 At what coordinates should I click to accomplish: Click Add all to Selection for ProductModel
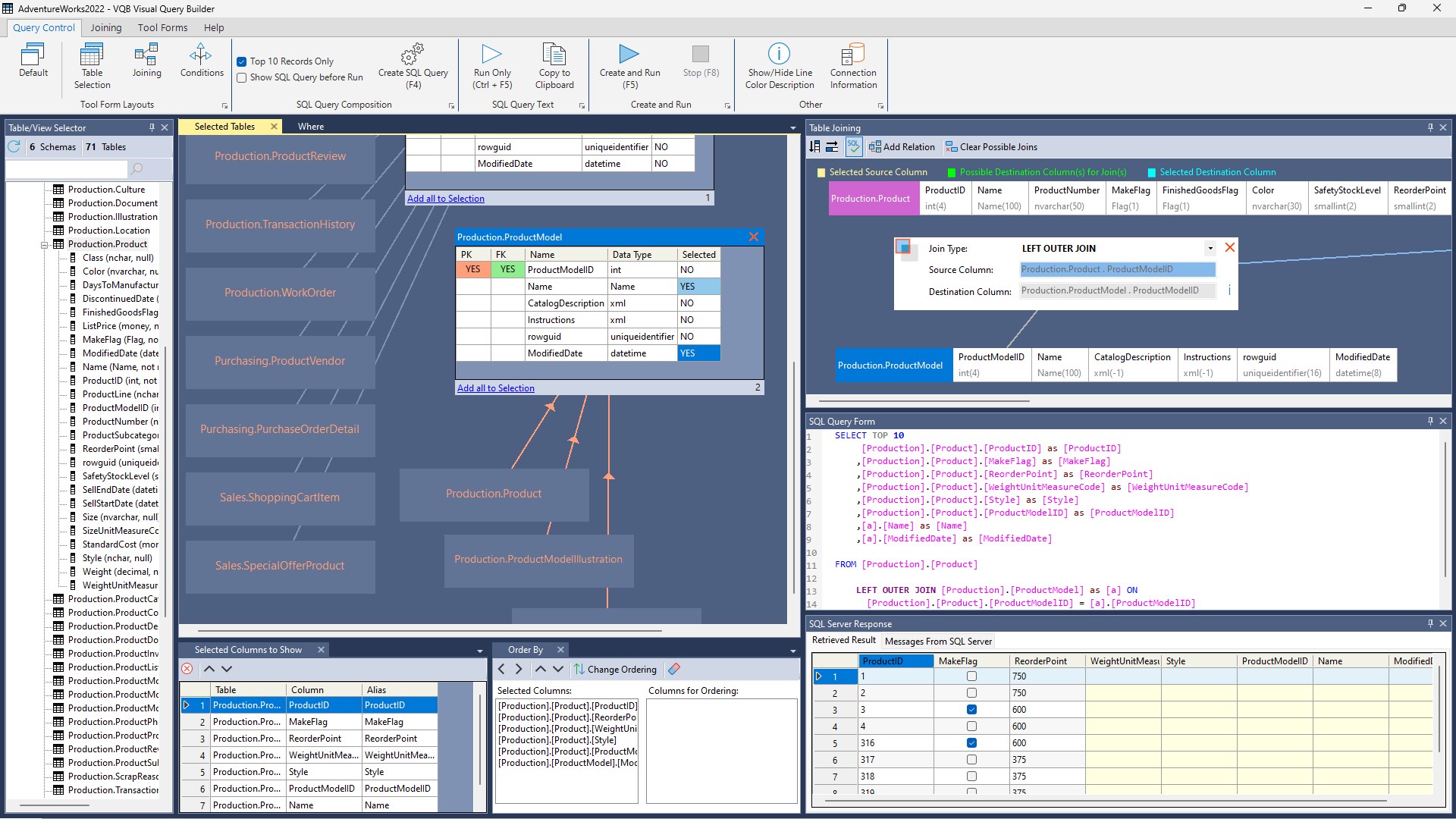[x=495, y=388]
